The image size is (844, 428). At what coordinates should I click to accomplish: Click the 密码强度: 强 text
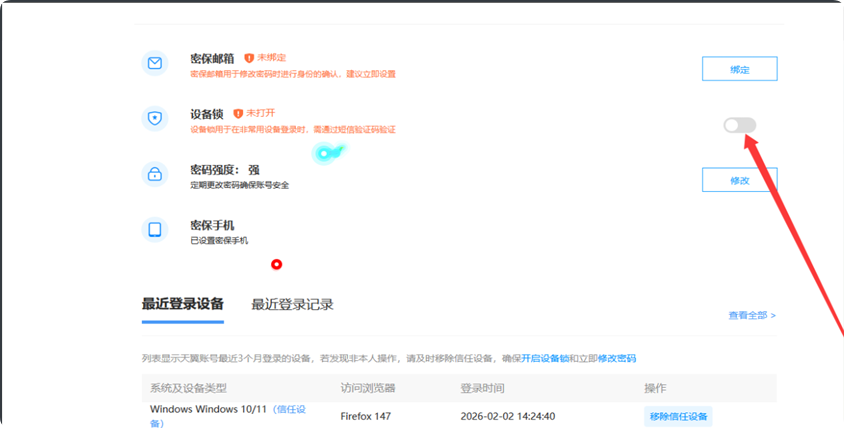coord(225,170)
